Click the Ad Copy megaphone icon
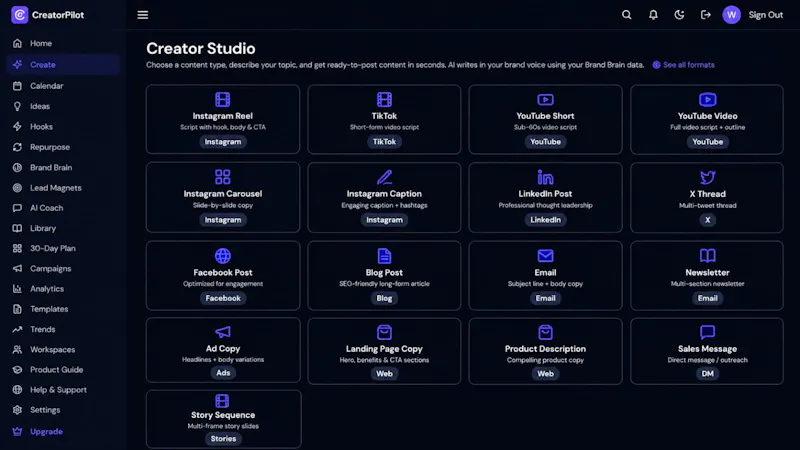 point(222,332)
